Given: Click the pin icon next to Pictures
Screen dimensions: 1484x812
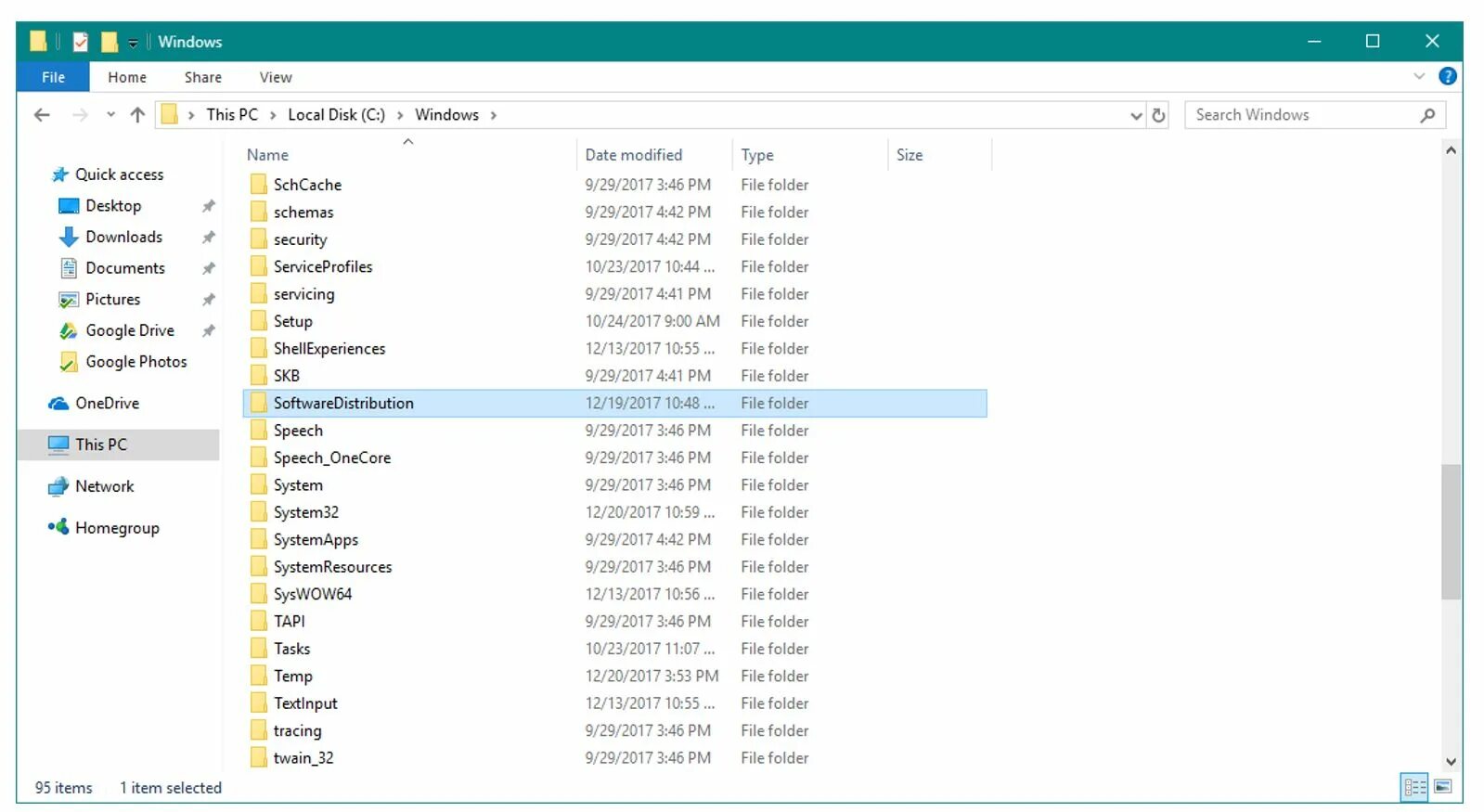Looking at the screenshot, I should [209, 300].
